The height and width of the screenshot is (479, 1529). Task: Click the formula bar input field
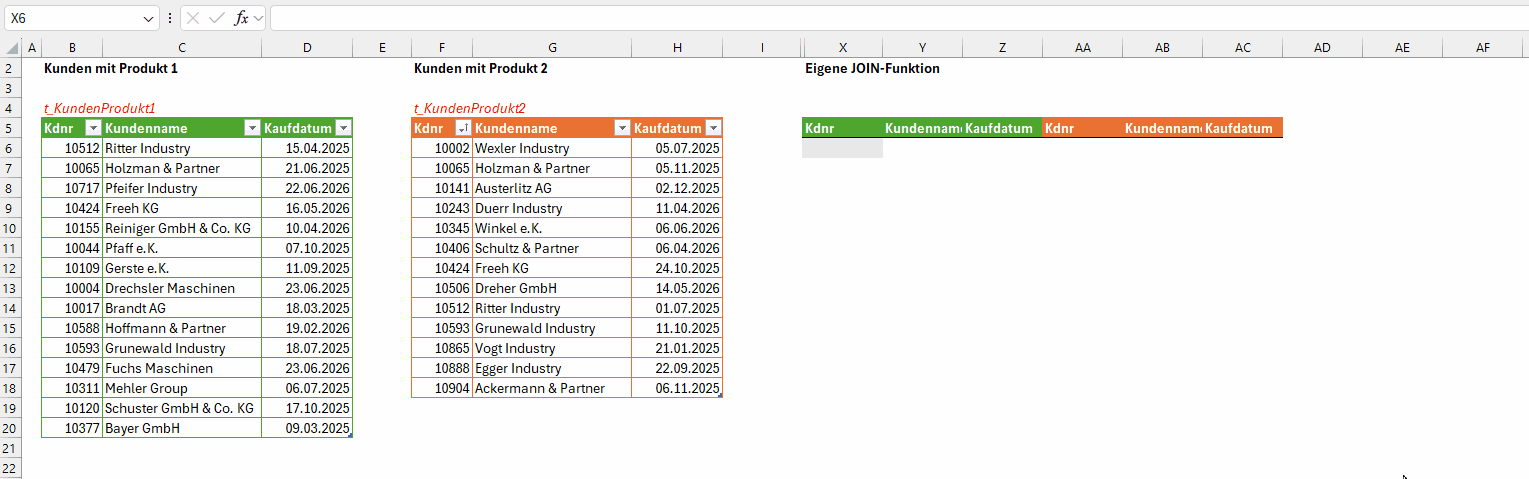click(898, 18)
